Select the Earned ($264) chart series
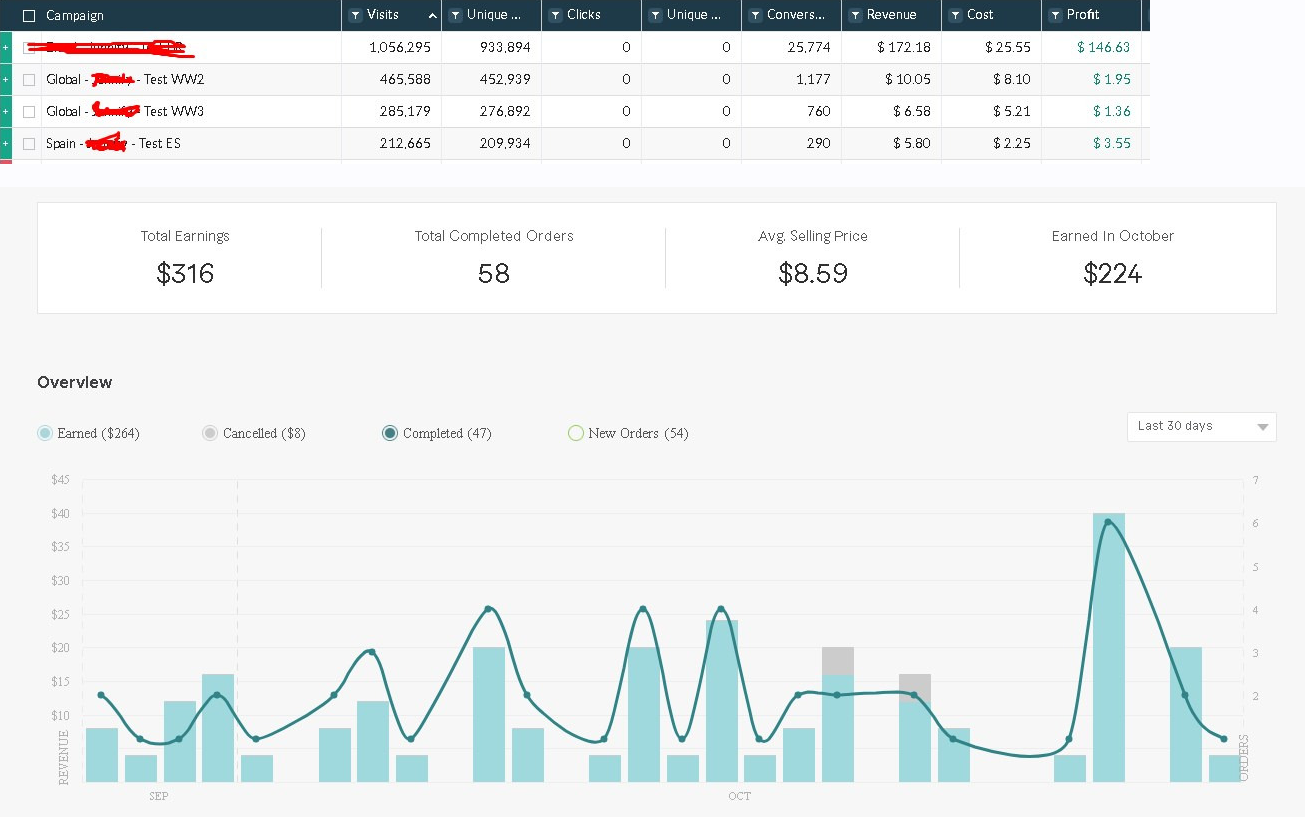The image size is (1305, 817). (x=45, y=433)
